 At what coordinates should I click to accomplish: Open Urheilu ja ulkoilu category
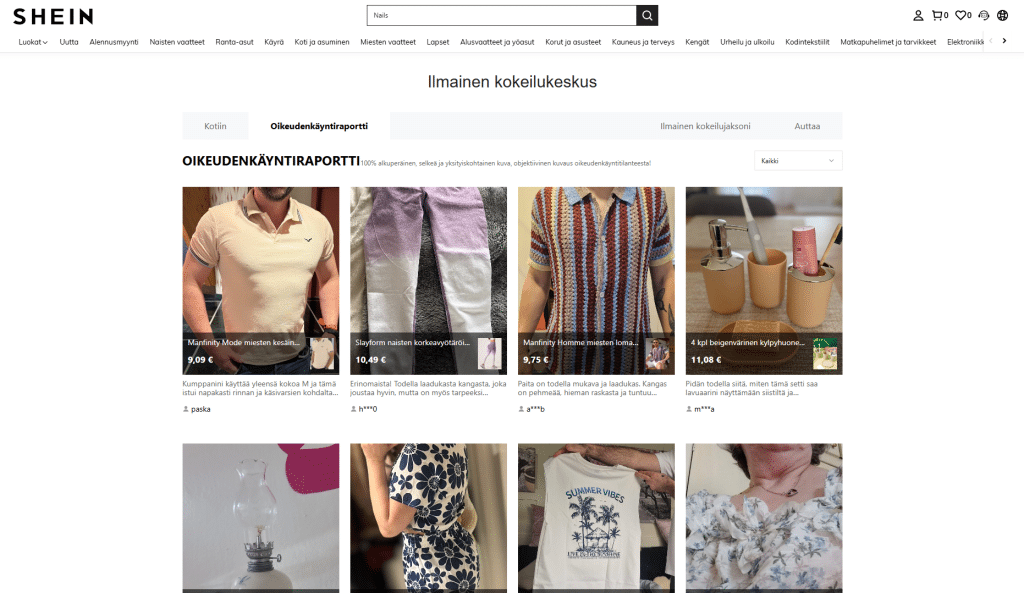[747, 42]
